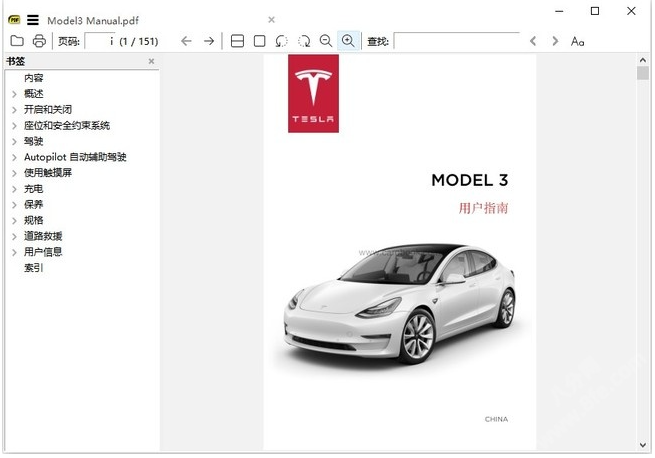
Task: Click the MODEL 3 title text
Action: (x=470, y=180)
